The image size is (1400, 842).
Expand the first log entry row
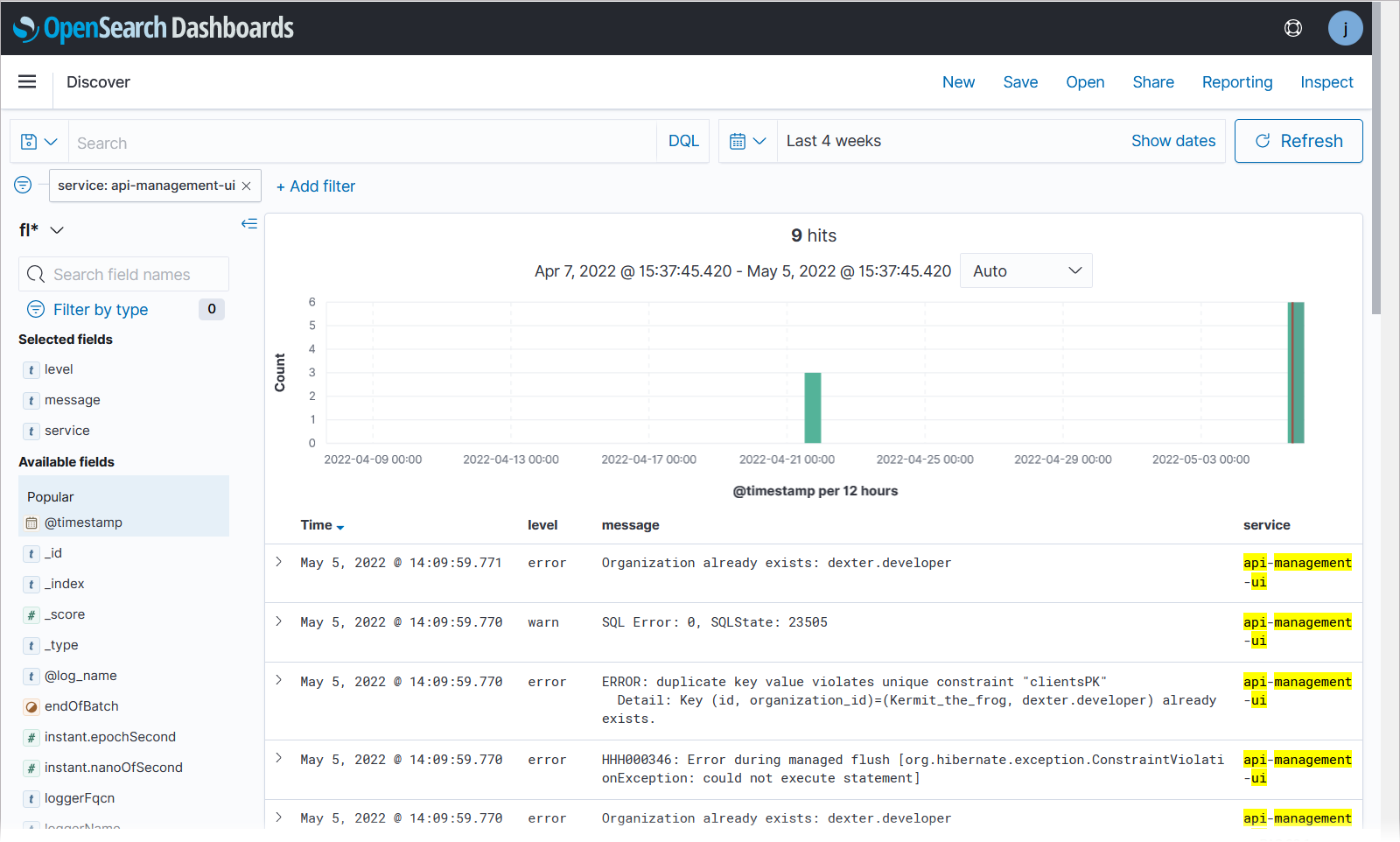coord(278,562)
